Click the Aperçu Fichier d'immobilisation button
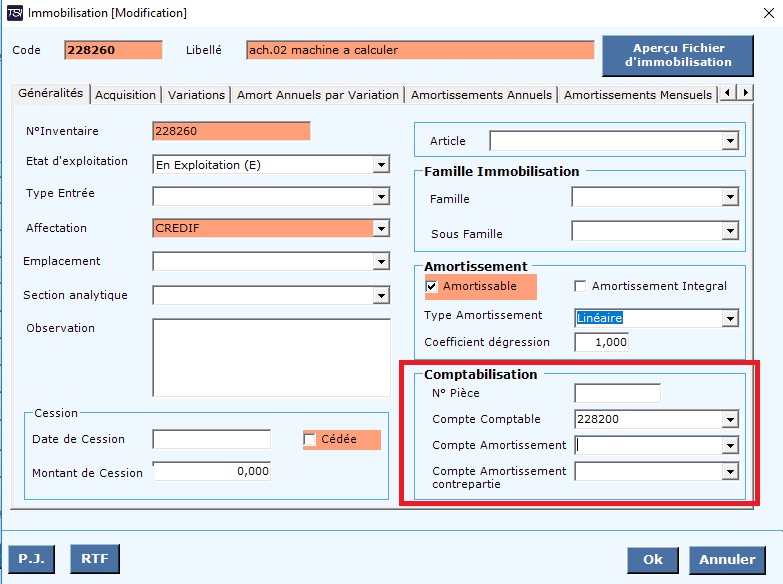The image size is (783, 584). pos(678,55)
